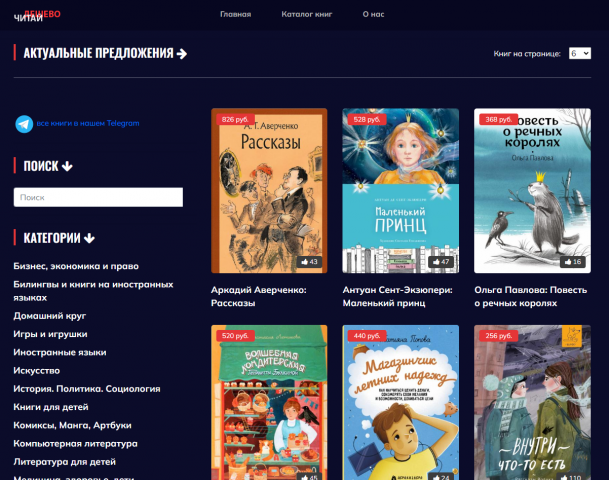Open category Компьютерная литература
The width and height of the screenshot is (609, 480).
coord(75,443)
